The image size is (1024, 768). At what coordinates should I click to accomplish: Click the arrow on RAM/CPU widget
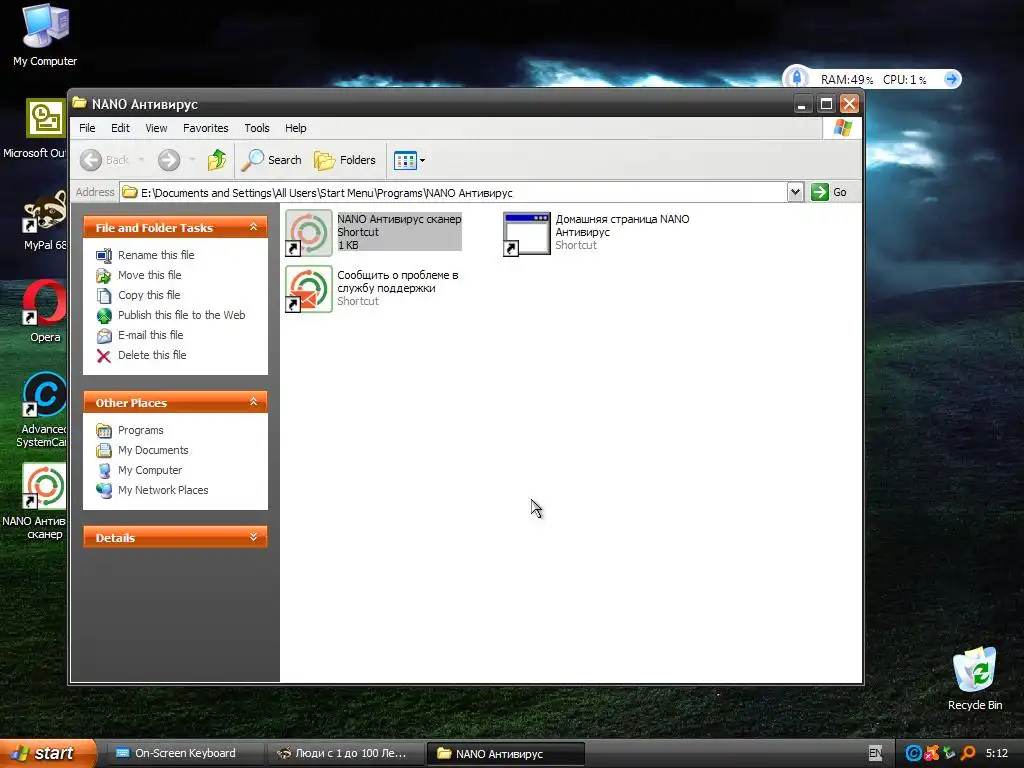pos(952,79)
